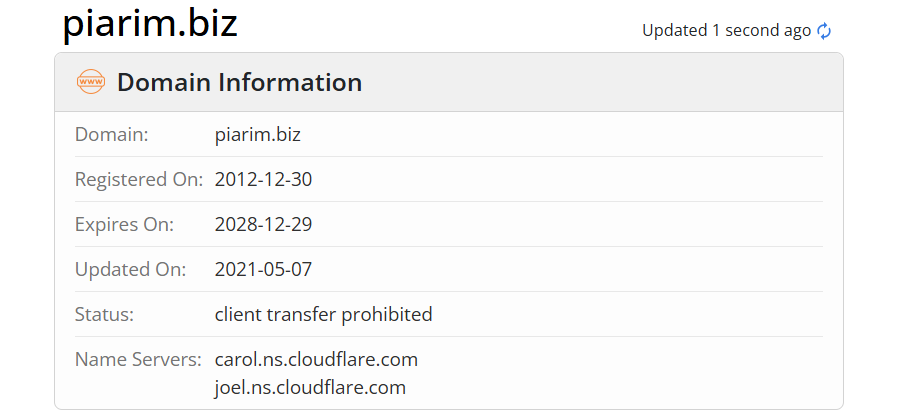909x413 pixels.
Task: Click empty area of the Status row
Action: click(x=630, y=314)
